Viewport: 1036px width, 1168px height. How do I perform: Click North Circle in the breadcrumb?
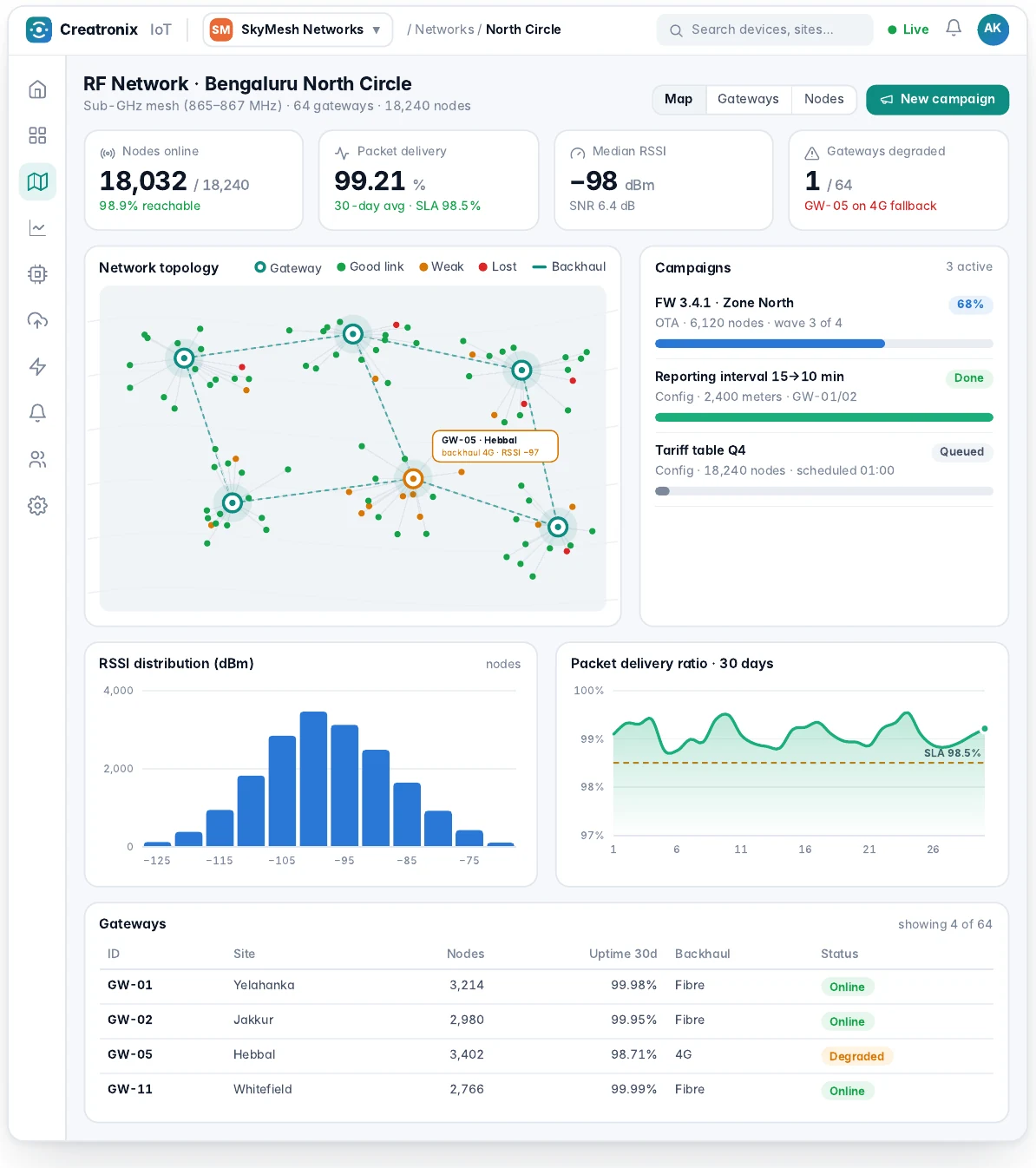point(523,30)
